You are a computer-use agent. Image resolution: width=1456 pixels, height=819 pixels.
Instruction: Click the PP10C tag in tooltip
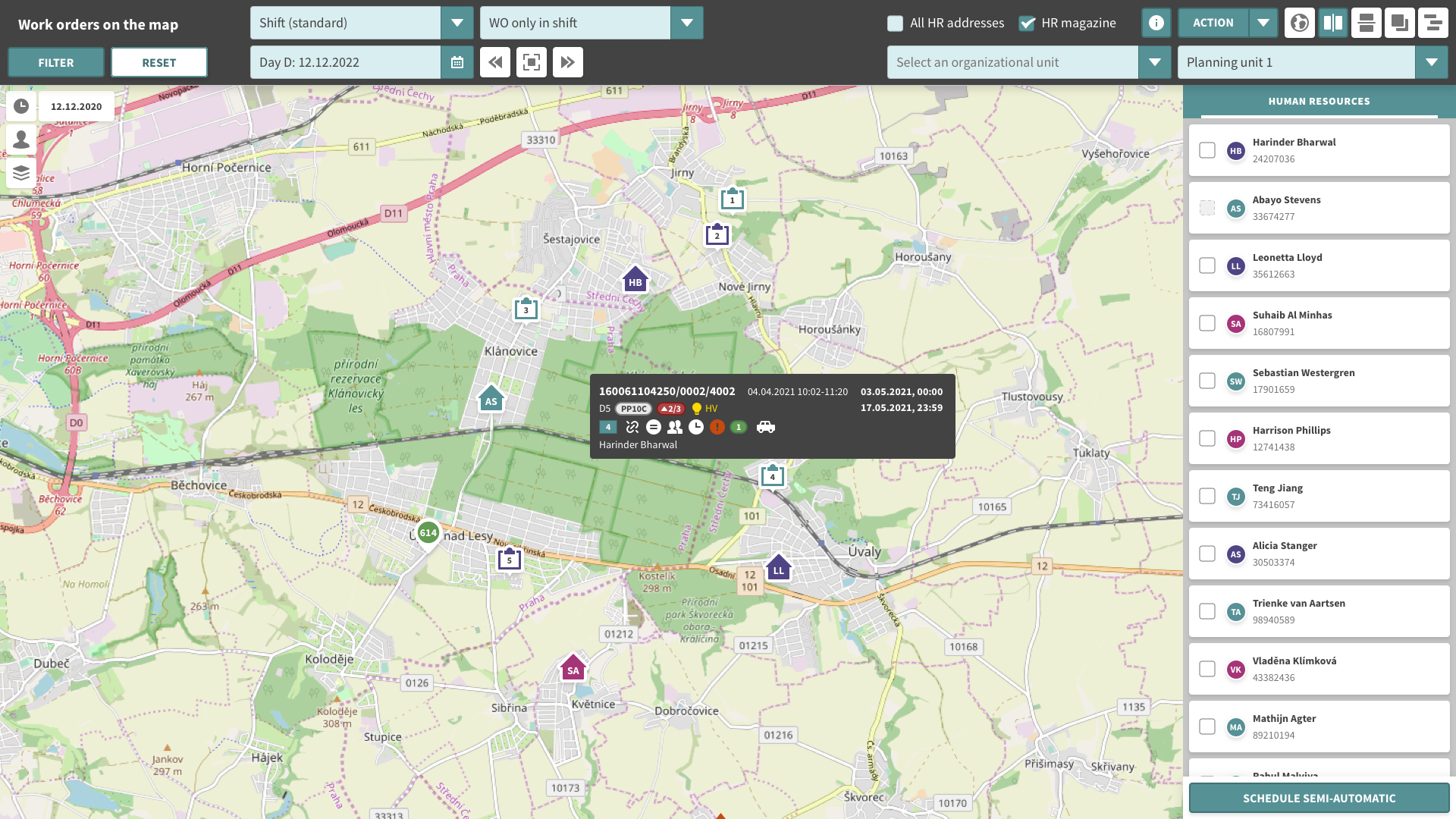coord(633,409)
